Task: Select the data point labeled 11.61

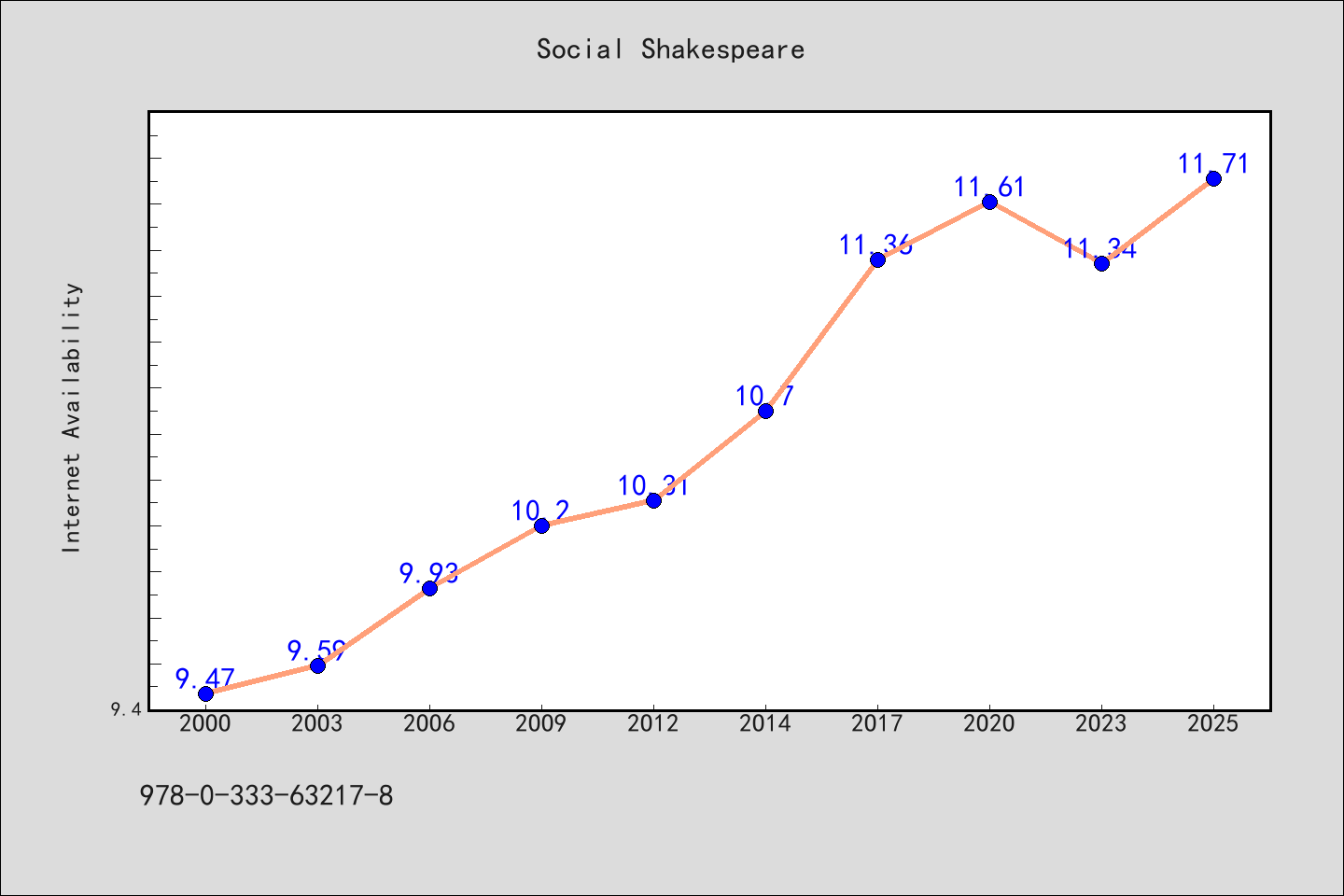Action: tap(989, 202)
